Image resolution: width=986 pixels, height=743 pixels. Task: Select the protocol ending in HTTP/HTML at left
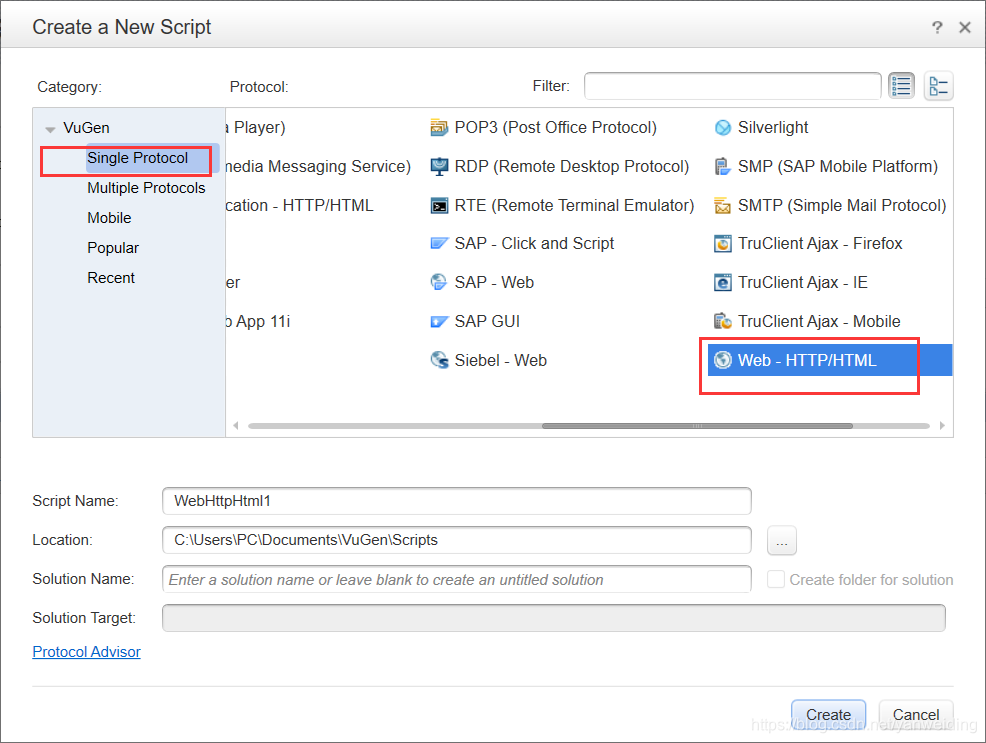tap(299, 206)
